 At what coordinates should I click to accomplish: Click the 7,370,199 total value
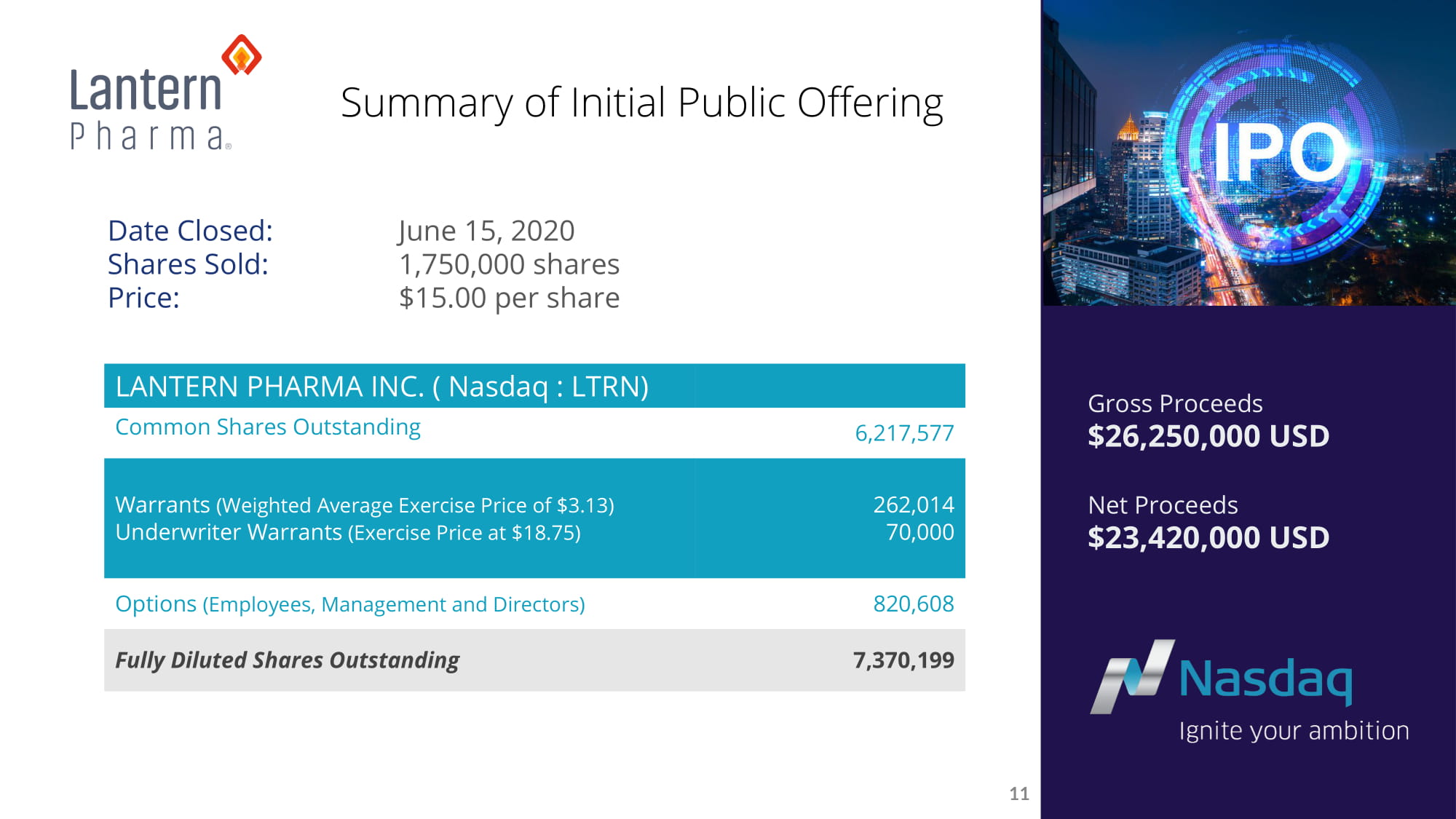[x=903, y=660]
